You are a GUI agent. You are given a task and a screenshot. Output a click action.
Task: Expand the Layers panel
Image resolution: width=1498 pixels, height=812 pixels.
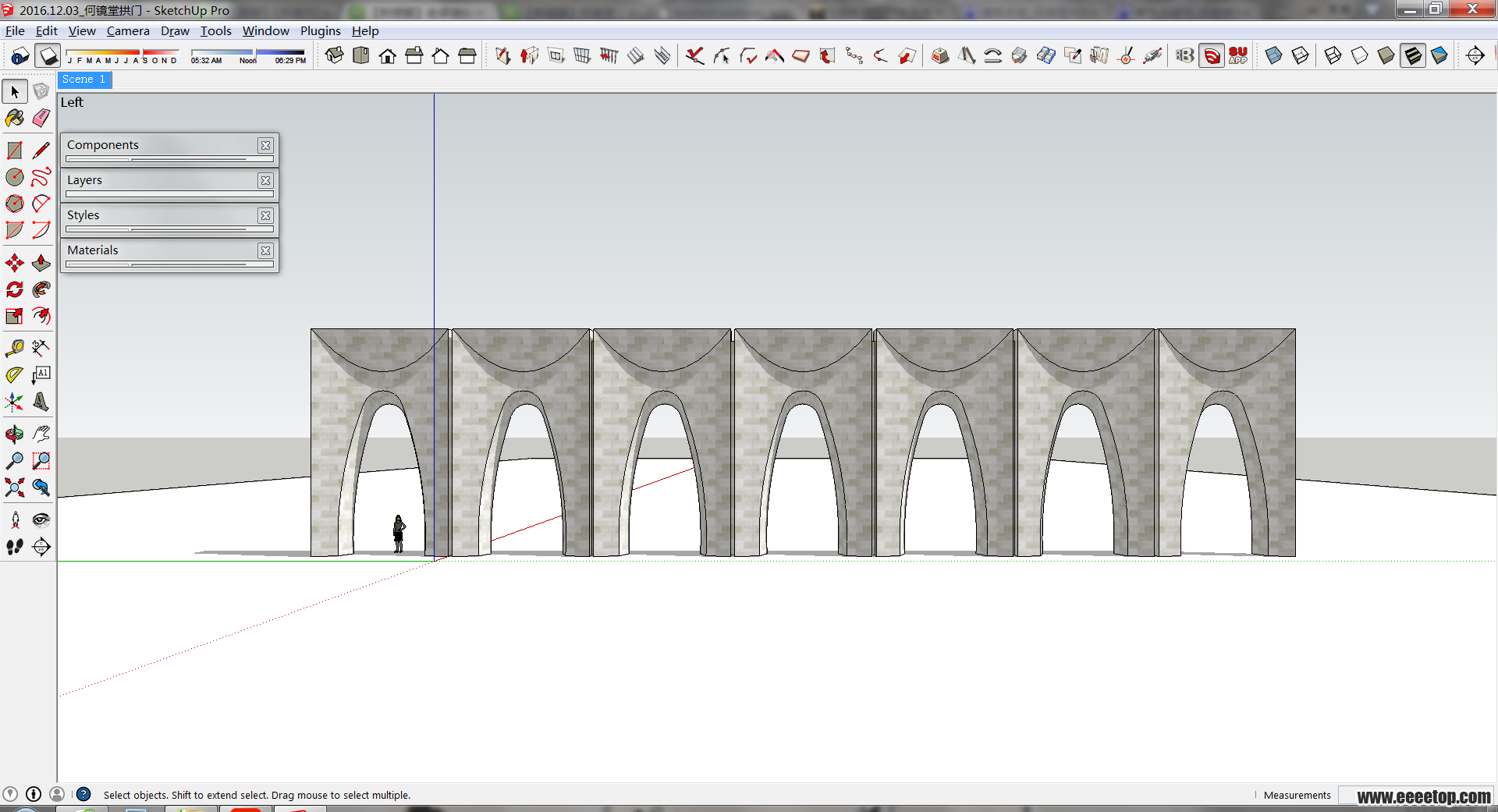[x=161, y=180]
